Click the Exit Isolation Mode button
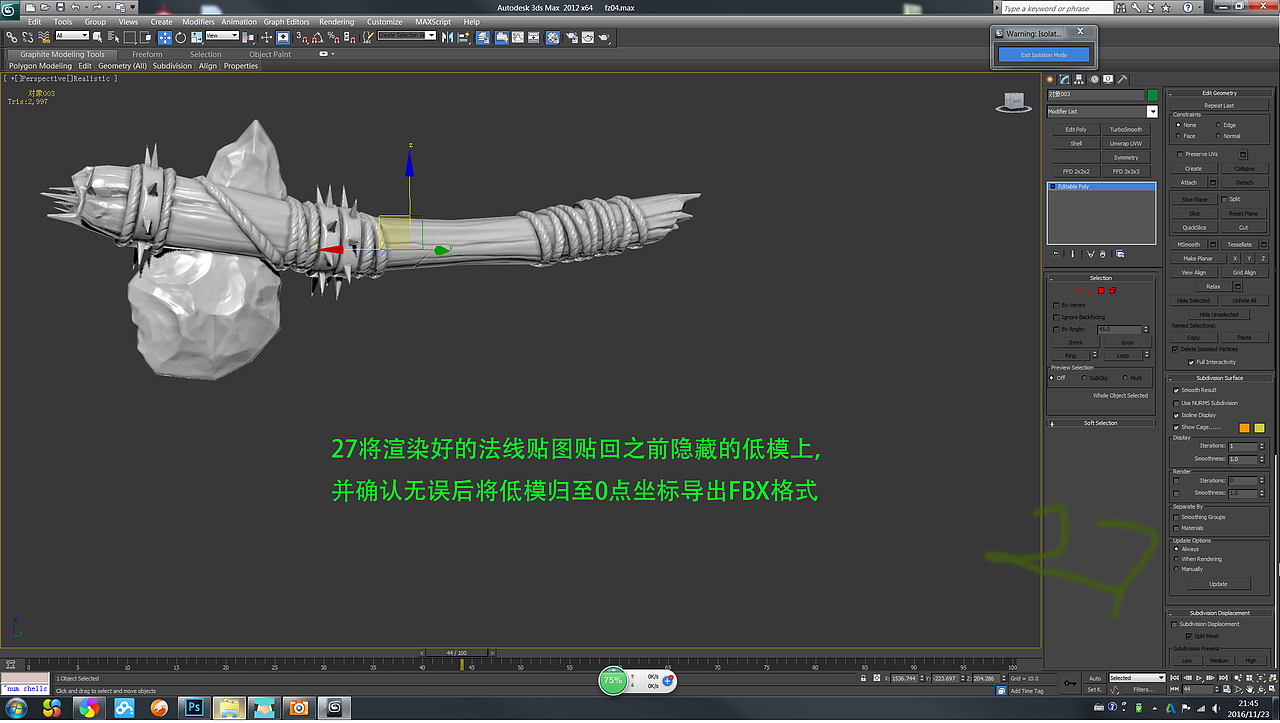The width and height of the screenshot is (1280, 723). [1043, 55]
